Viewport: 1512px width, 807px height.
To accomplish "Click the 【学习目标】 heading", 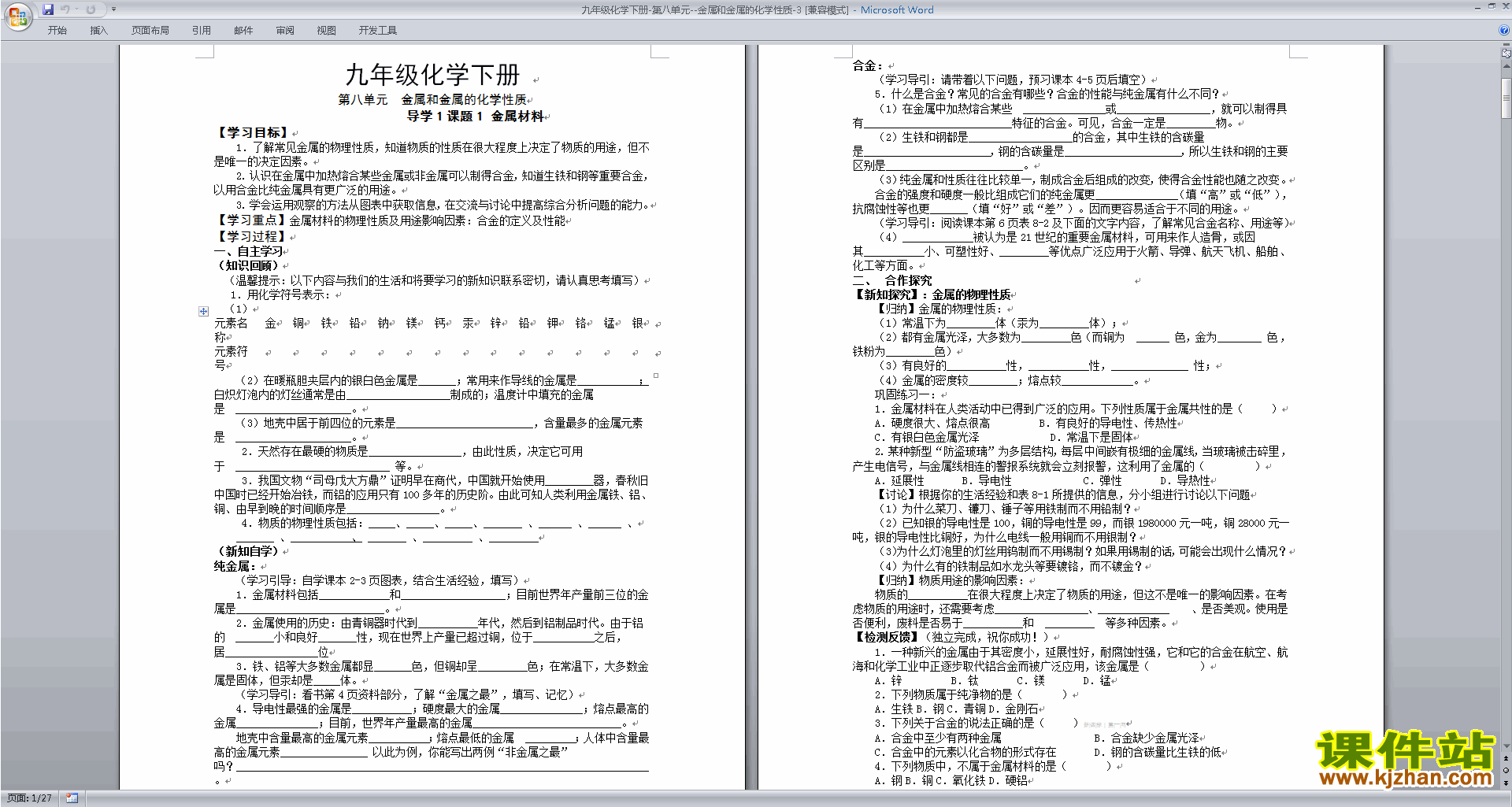I will pyautogui.click(x=252, y=132).
